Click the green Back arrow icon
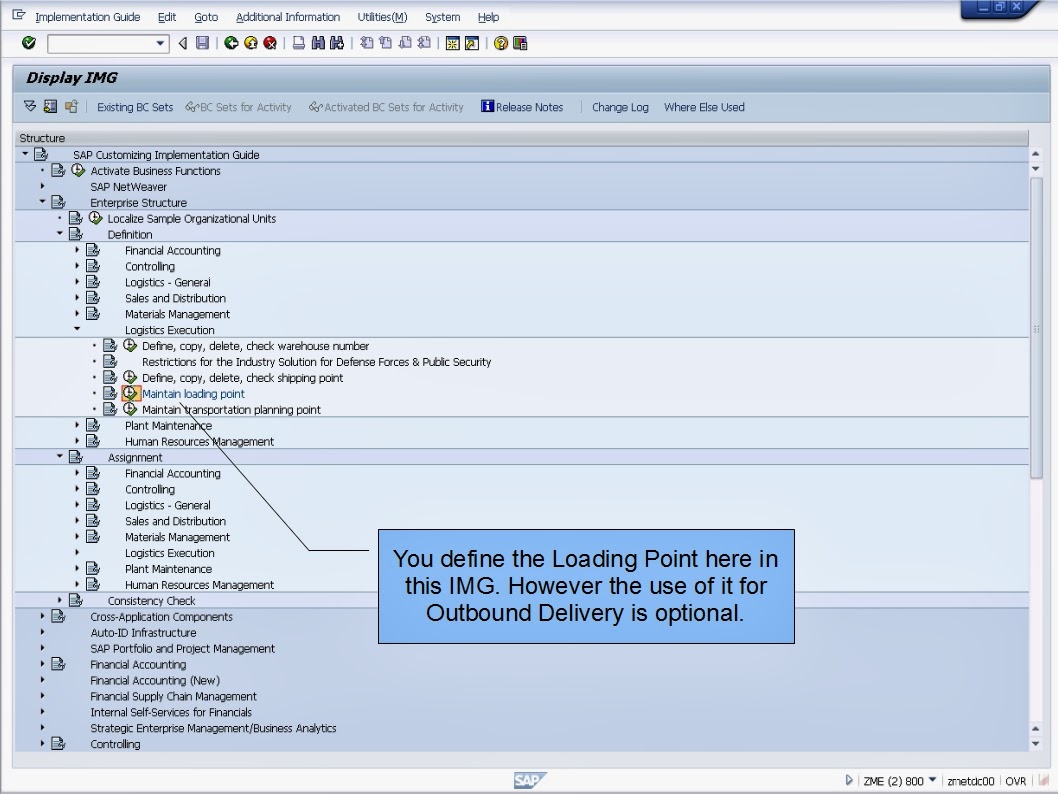Viewport: 1058px width, 794px height. point(231,43)
